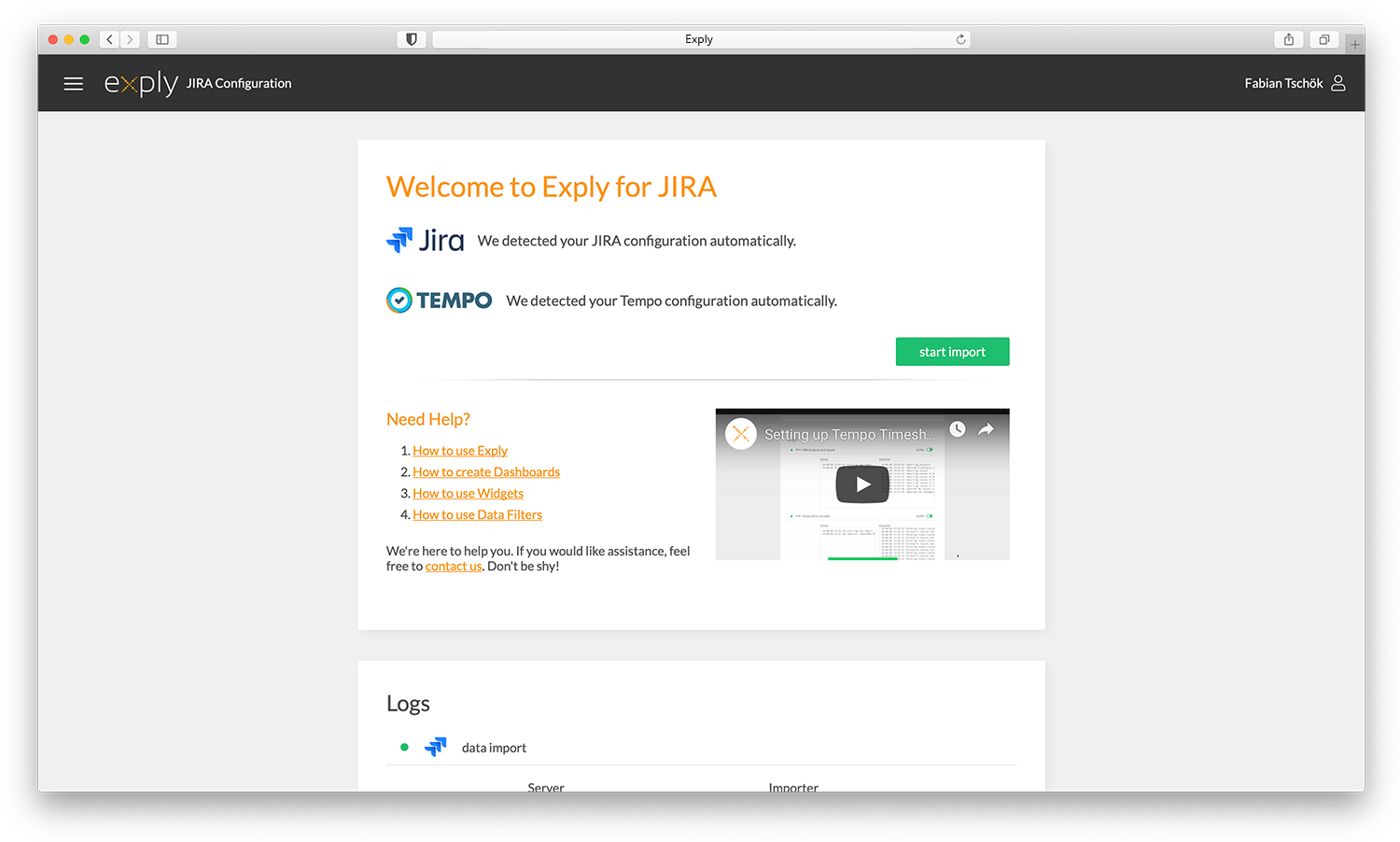Viewport: 1400px width, 842px height.
Task: Open a new Safari tab
Action: [1354, 44]
